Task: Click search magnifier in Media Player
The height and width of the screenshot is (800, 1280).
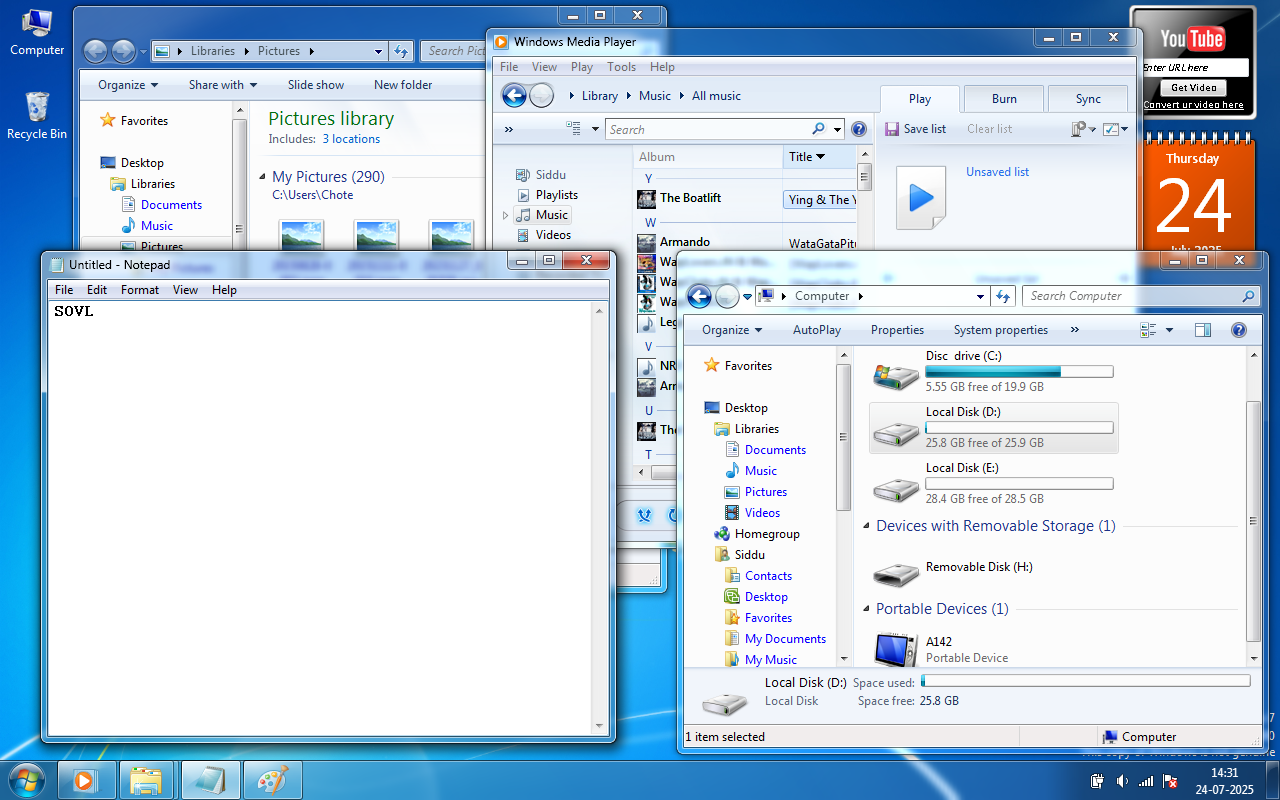Action: coord(818,129)
